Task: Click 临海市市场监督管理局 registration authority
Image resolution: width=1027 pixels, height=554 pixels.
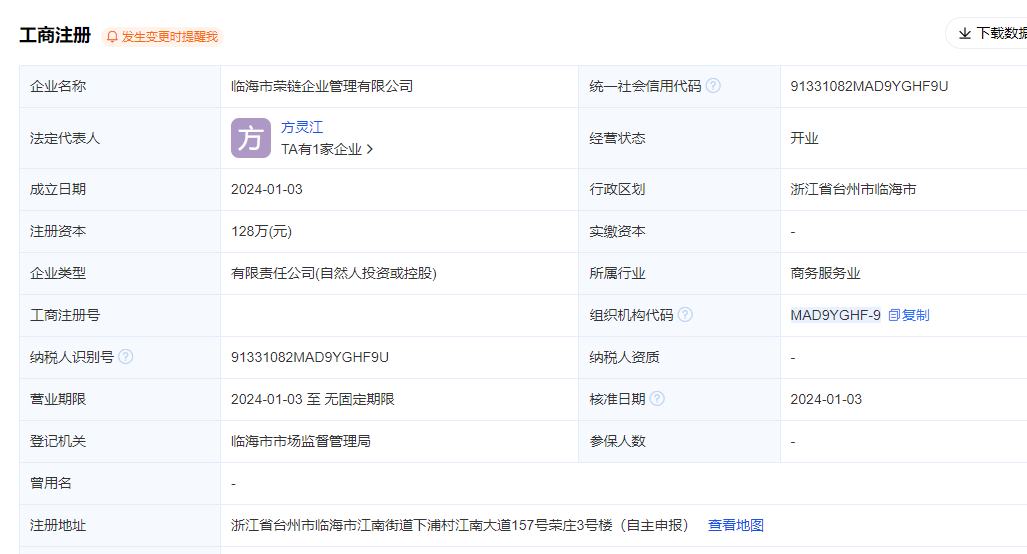Action: click(301, 441)
